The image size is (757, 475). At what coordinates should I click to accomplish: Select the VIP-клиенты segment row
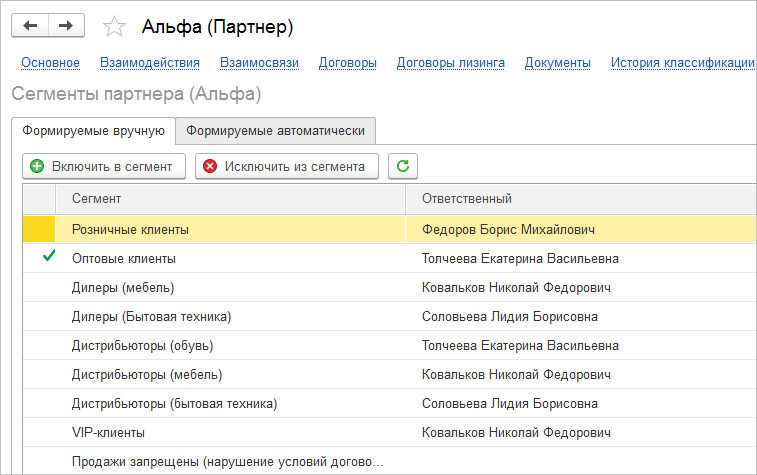click(x=108, y=433)
